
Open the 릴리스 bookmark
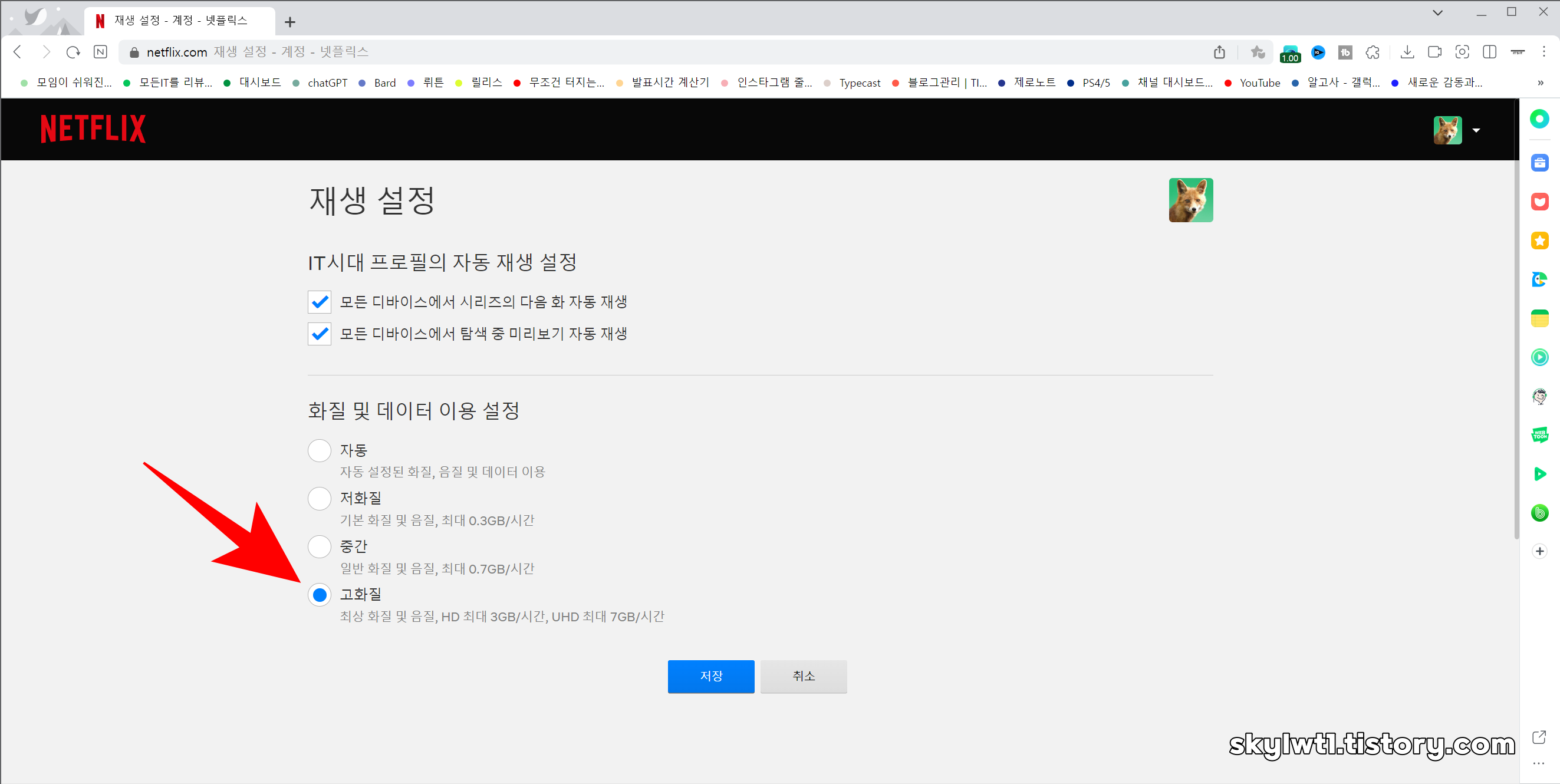(479, 83)
